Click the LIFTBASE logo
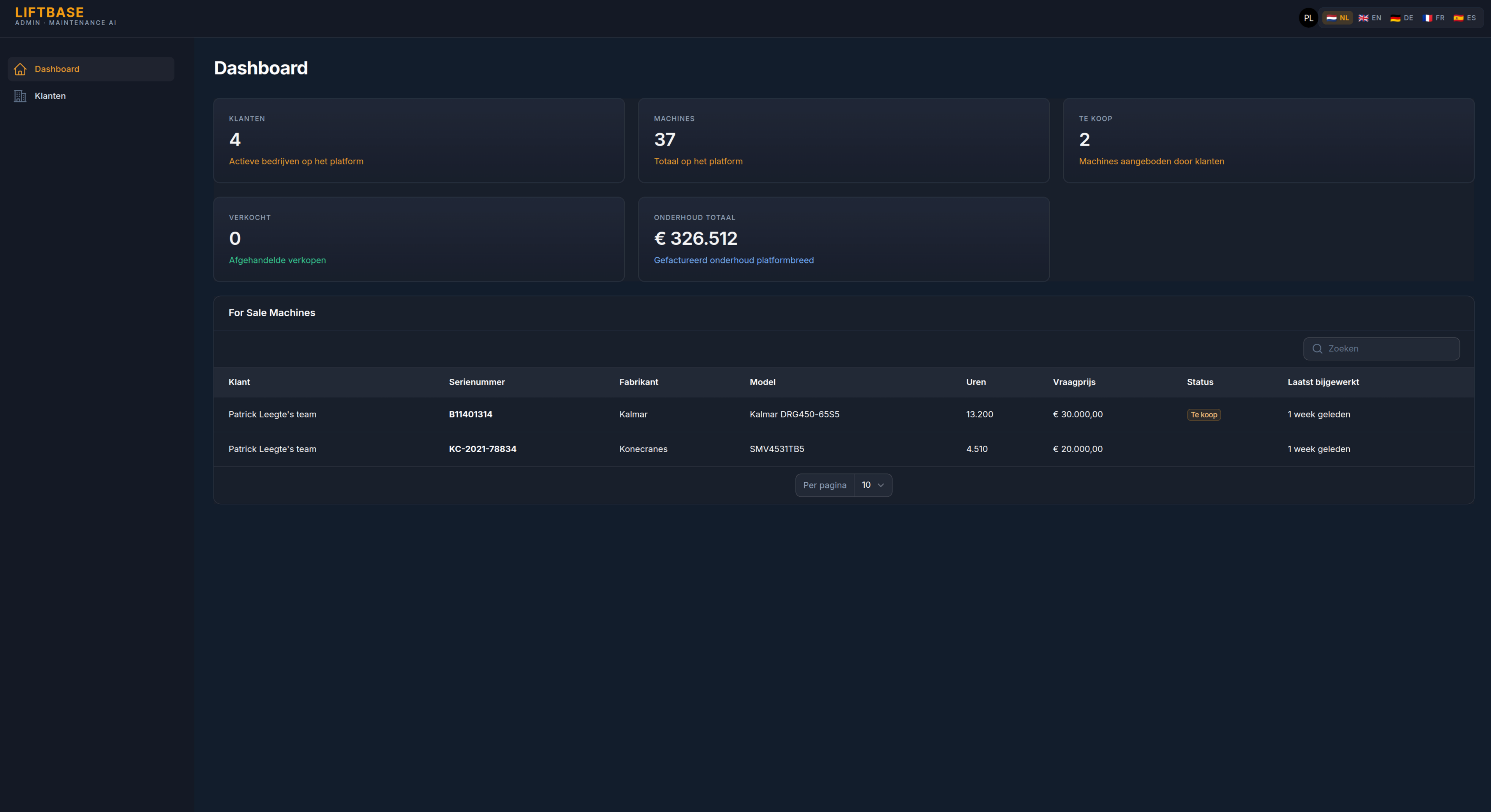1491x812 pixels. [50, 13]
